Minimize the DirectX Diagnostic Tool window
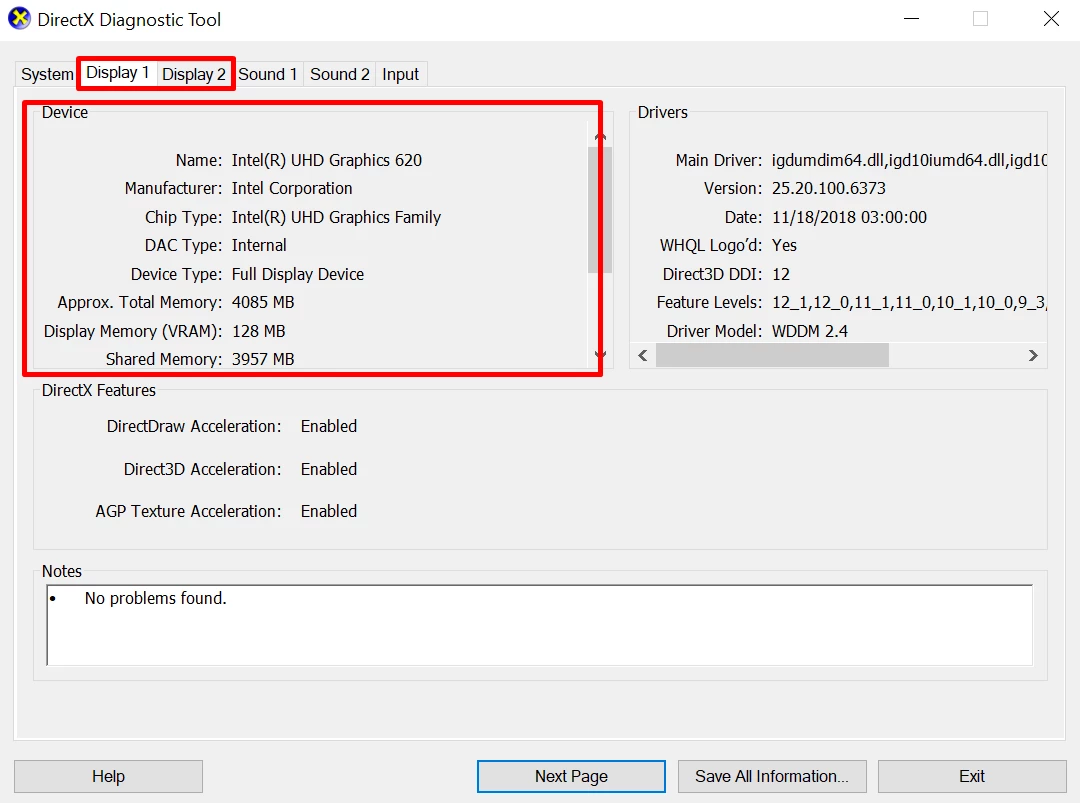Screen dimensions: 1080x803 [911, 19]
